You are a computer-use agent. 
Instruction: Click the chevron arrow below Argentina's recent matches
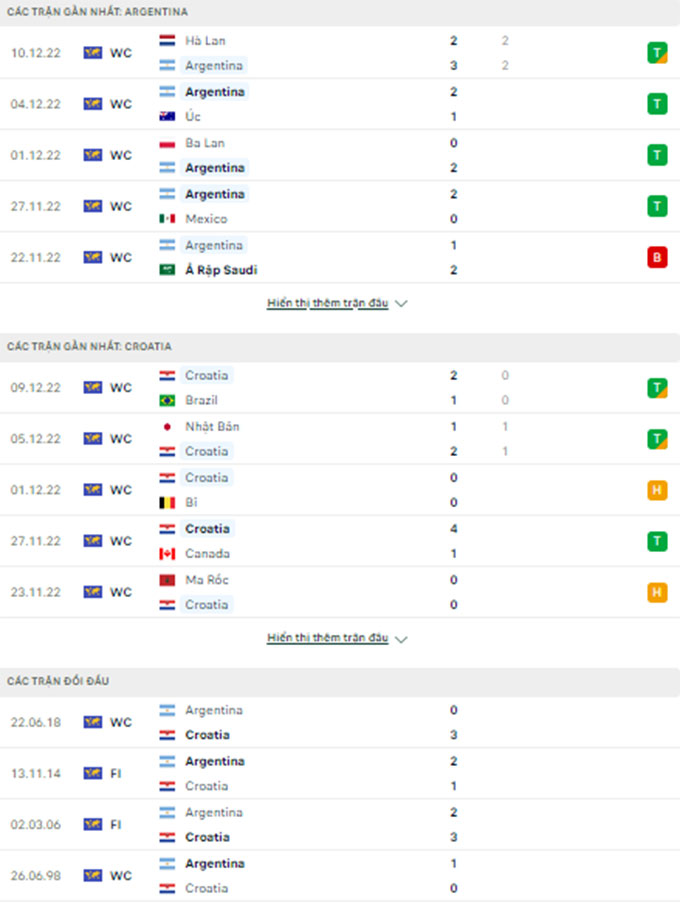[401, 303]
